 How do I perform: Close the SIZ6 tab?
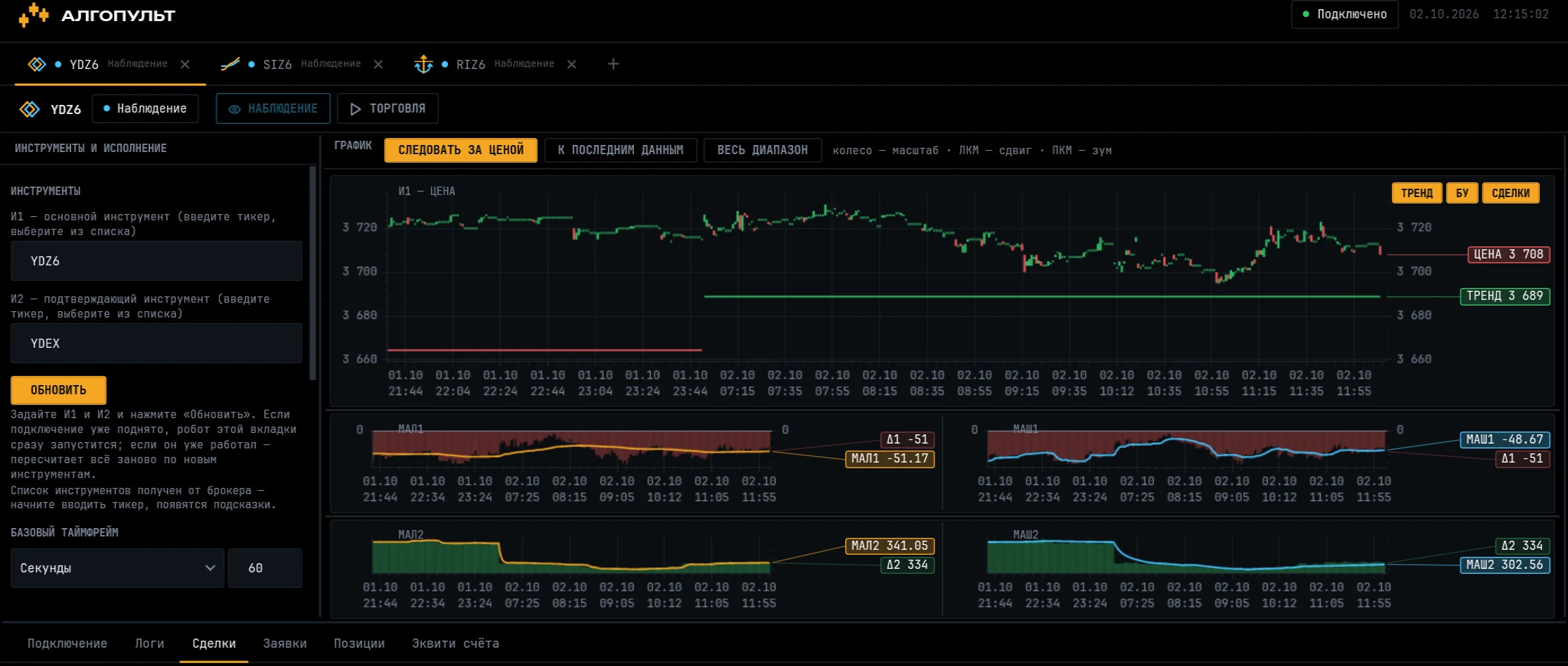[378, 64]
